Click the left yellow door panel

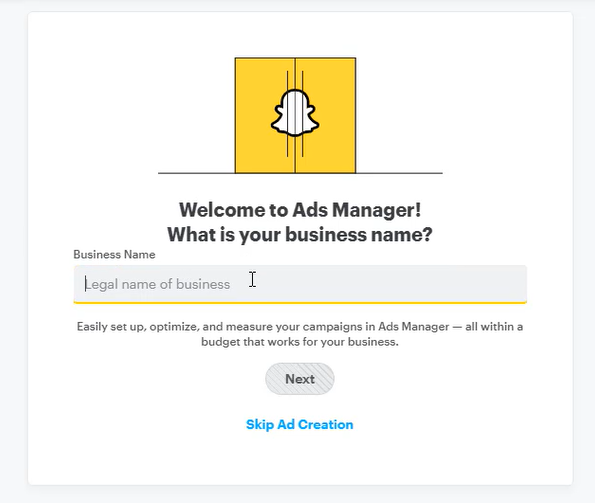coord(264,115)
